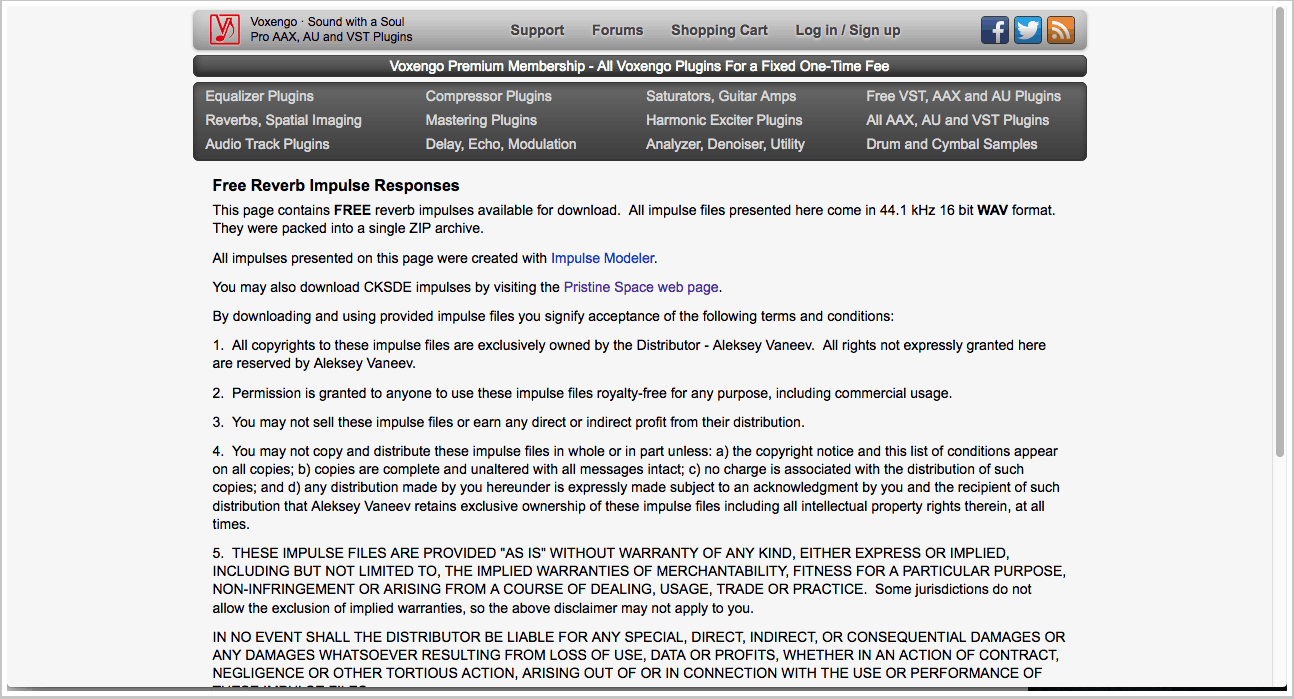Open the RSS feed icon
1294x699 pixels.
pos(1061,30)
